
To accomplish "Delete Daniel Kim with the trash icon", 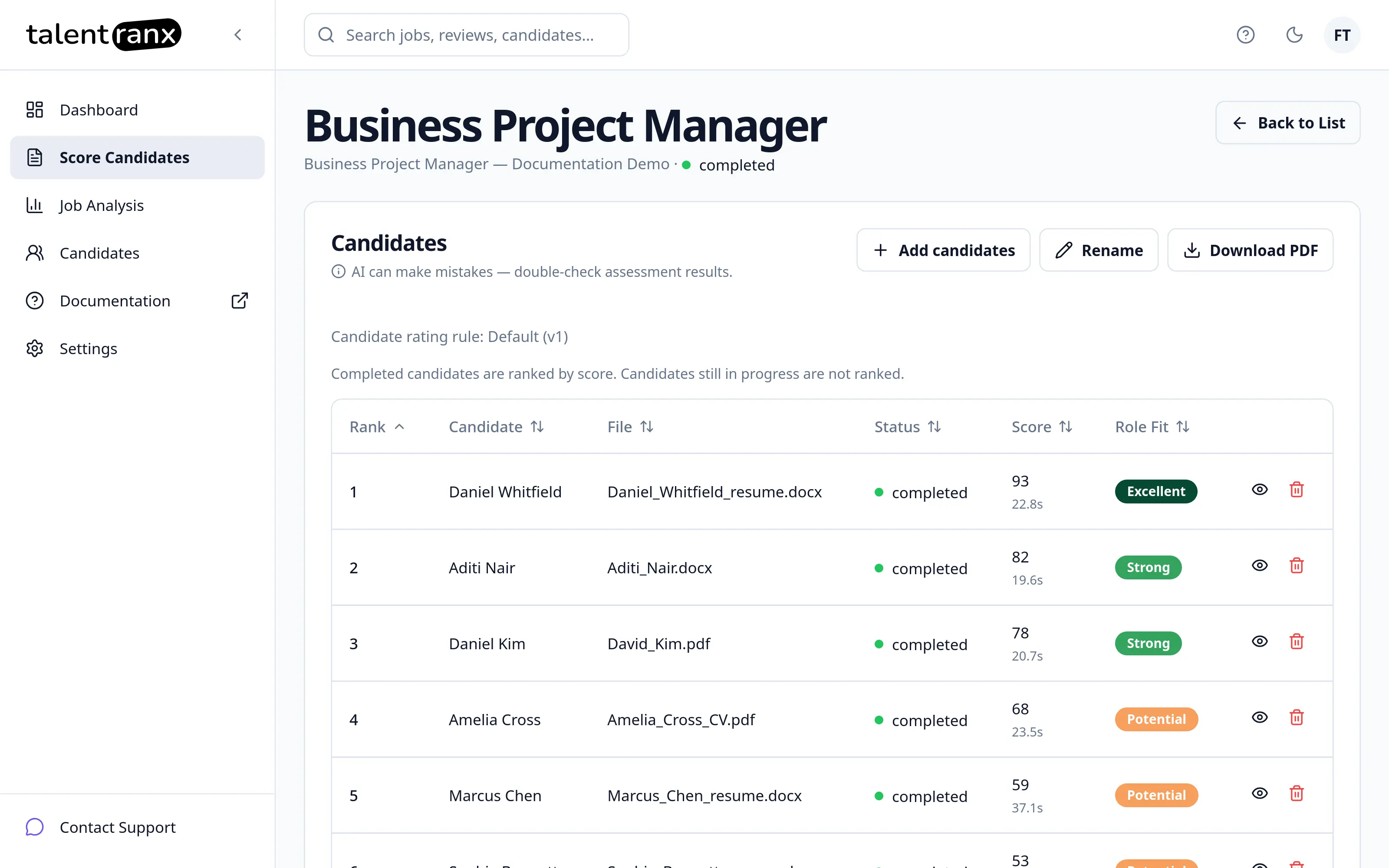I will [1297, 642].
